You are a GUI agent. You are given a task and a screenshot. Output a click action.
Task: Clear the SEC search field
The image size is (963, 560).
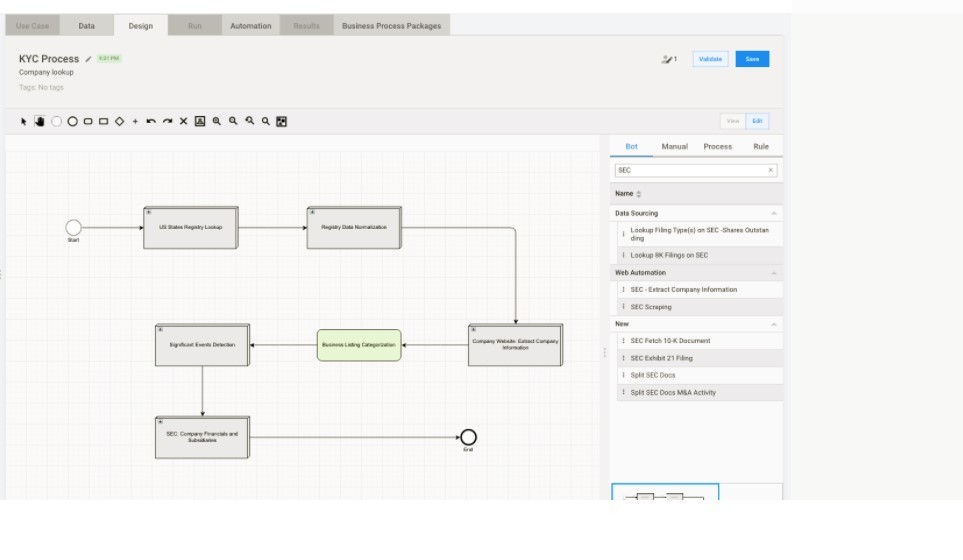tap(770, 170)
